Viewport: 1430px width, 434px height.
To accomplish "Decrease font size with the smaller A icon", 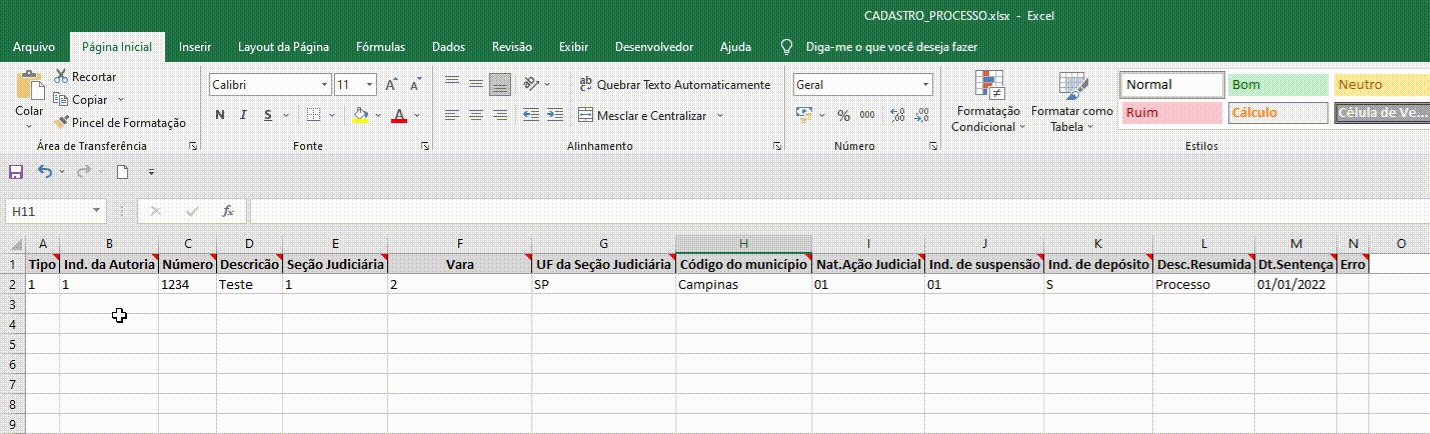I will click(415, 85).
